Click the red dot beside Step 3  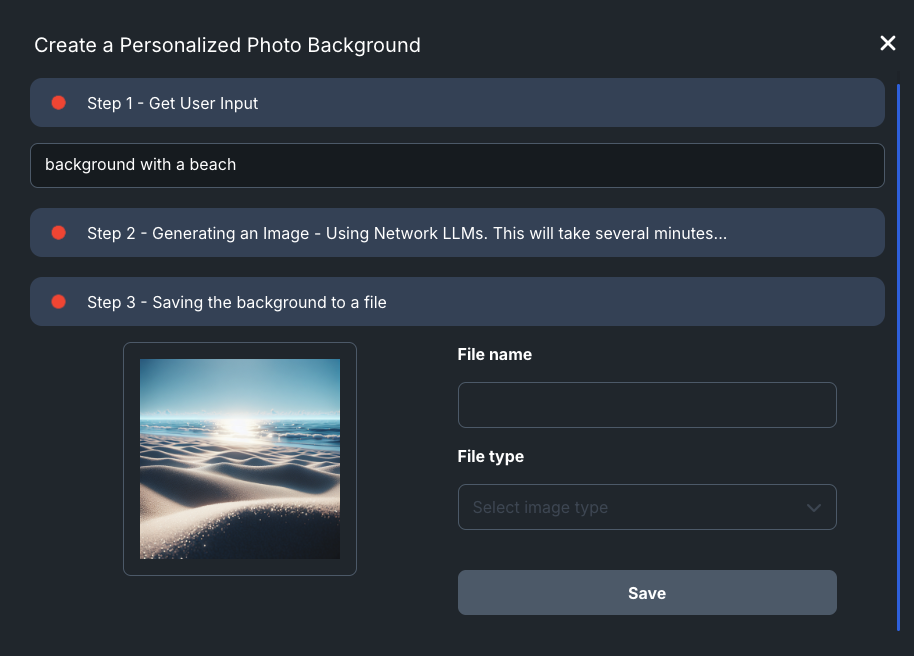click(x=58, y=301)
